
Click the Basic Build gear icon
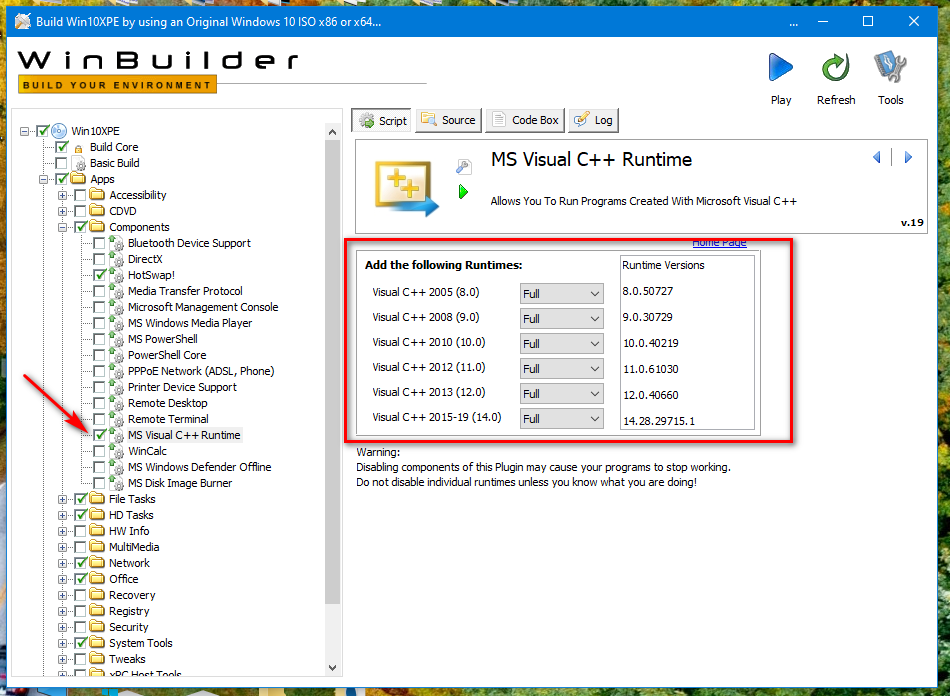[79, 164]
